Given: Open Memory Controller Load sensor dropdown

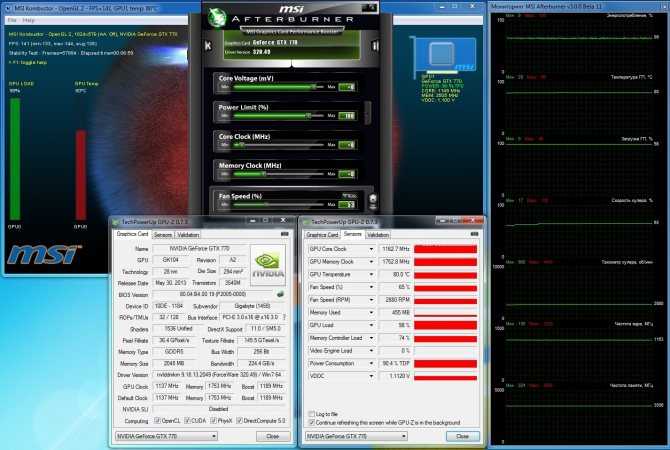Looking at the screenshot, I should click(x=371, y=338).
